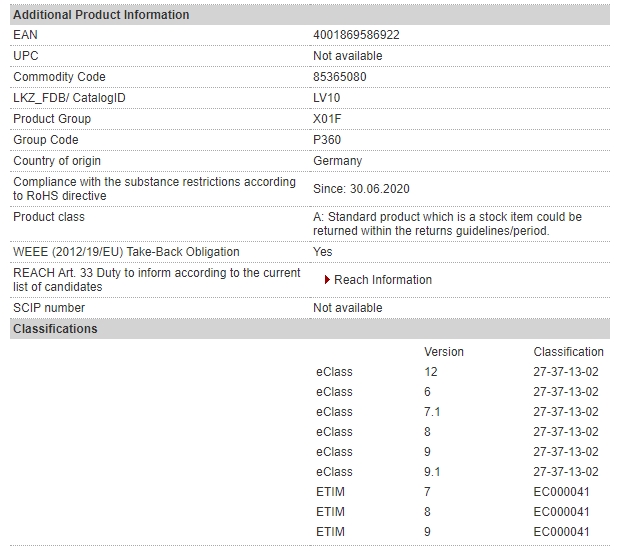Click the SCIP number Not available value
This screenshot has width=619, height=553.
coord(347,308)
